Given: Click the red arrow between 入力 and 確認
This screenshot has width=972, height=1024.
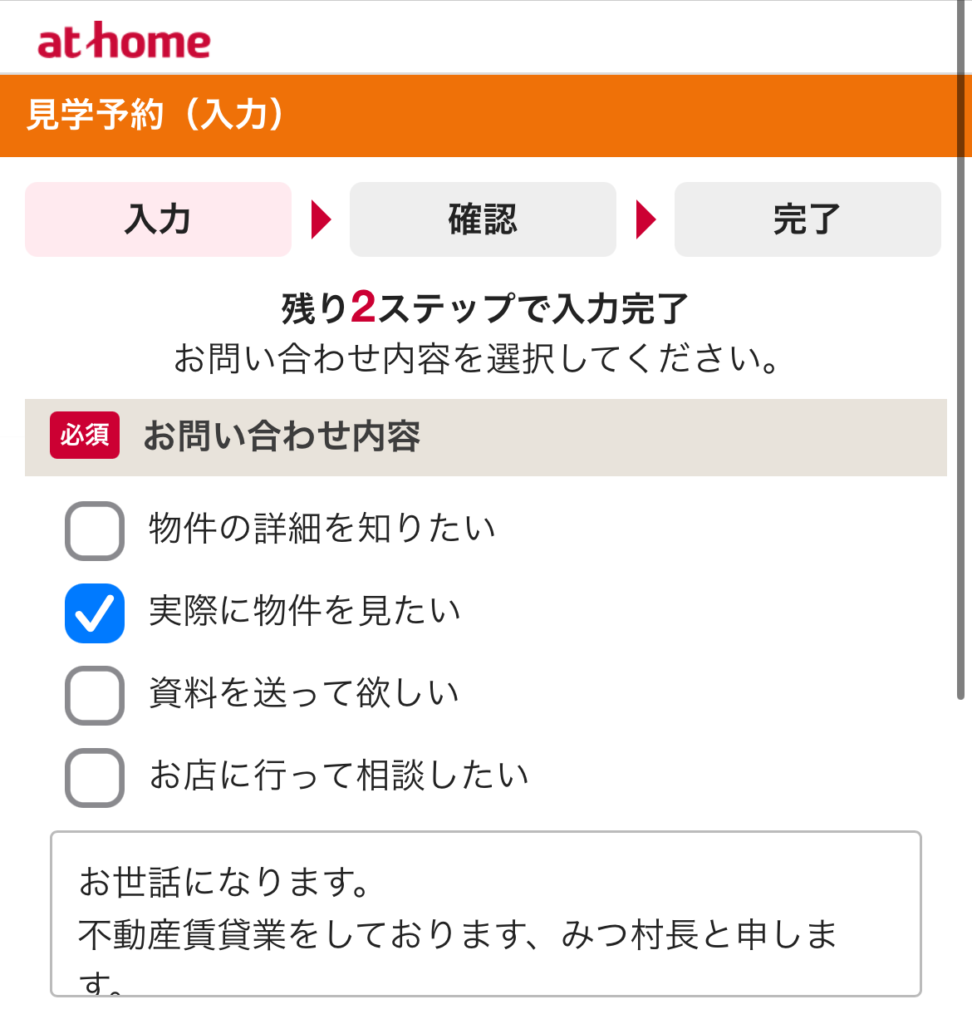Looking at the screenshot, I should pyautogui.click(x=321, y=220).
